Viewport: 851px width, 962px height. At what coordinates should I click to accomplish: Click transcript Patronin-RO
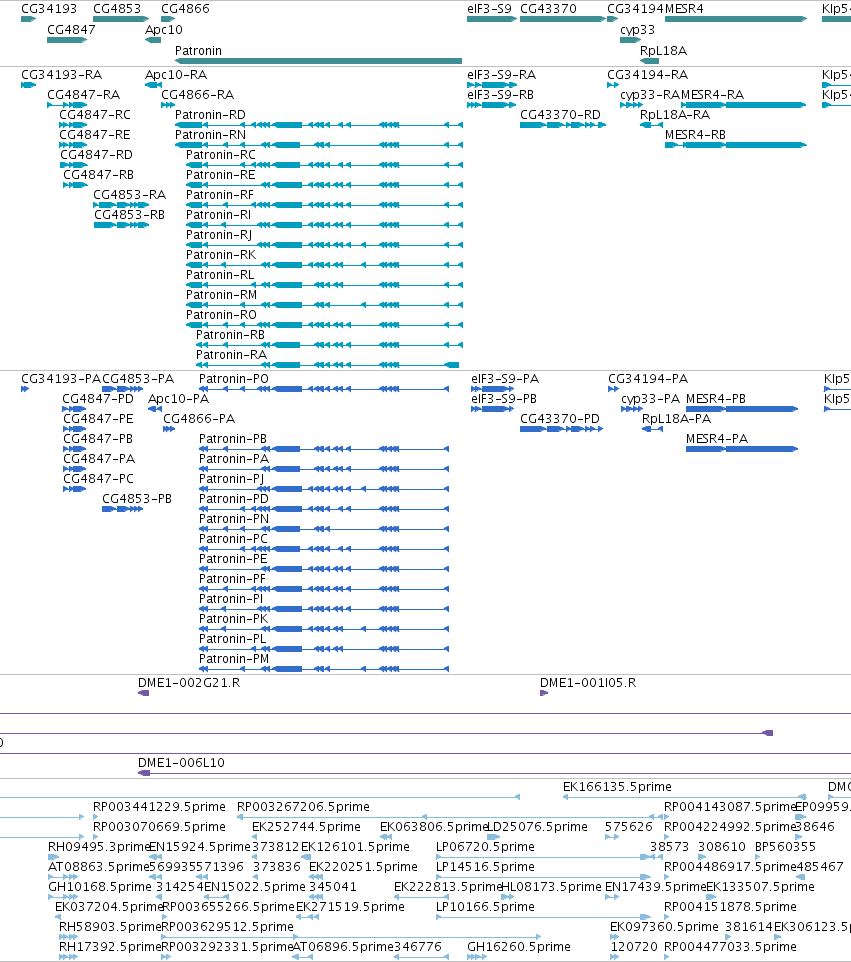[325, 325]
